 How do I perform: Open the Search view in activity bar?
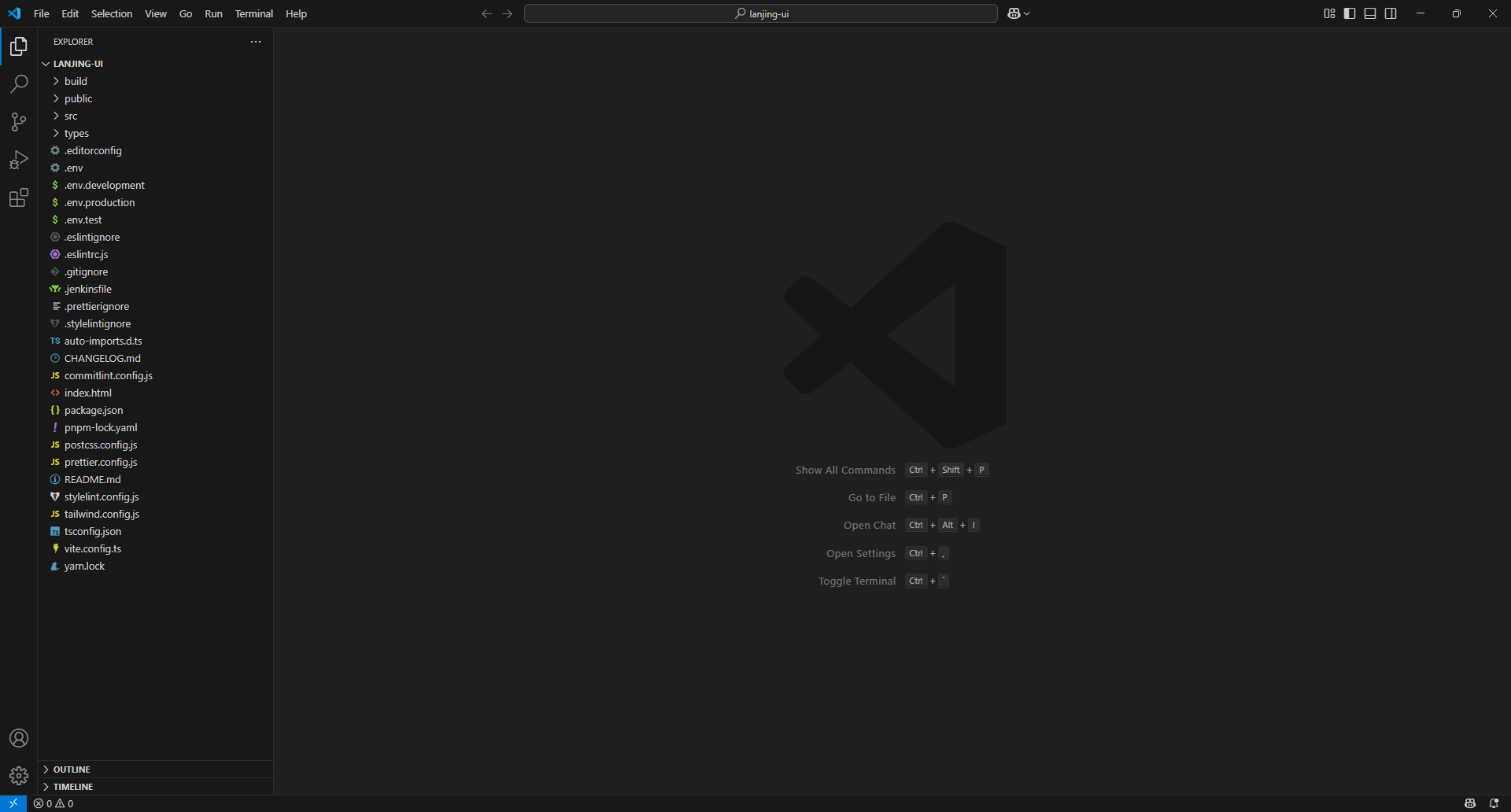click(x=19, y=84)
